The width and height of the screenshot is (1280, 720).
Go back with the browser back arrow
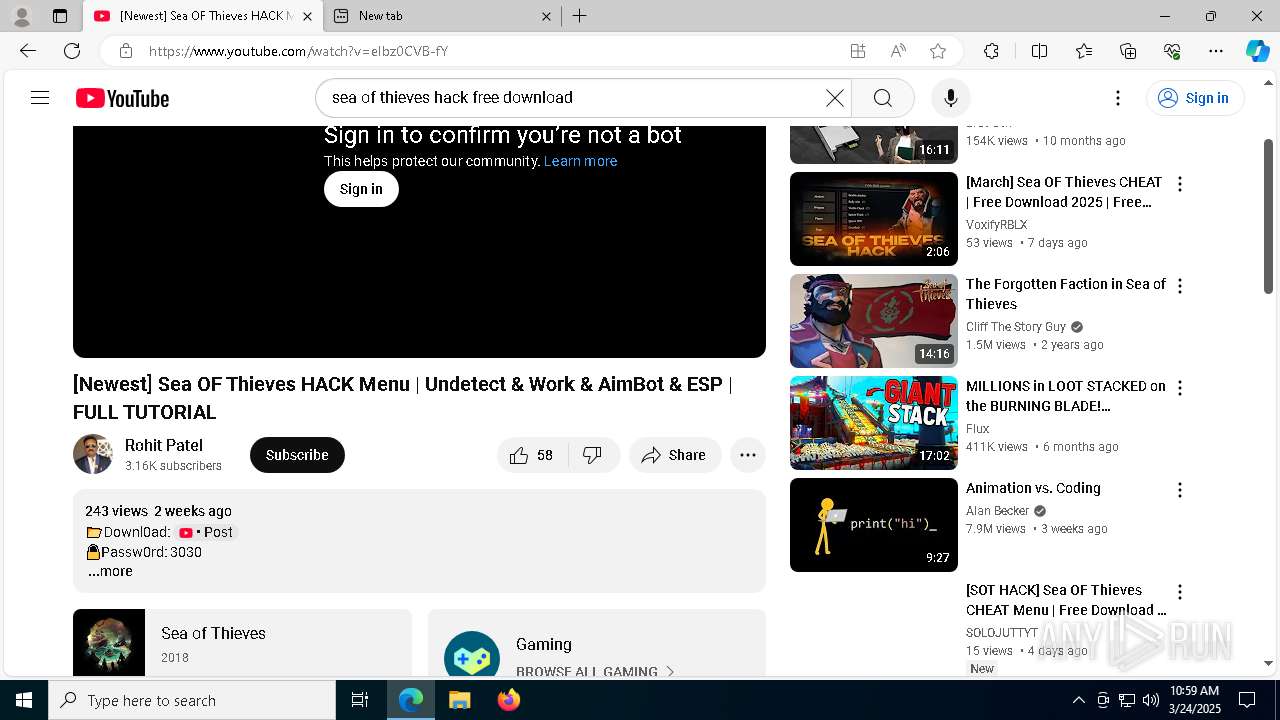click(x=28, y=51)
